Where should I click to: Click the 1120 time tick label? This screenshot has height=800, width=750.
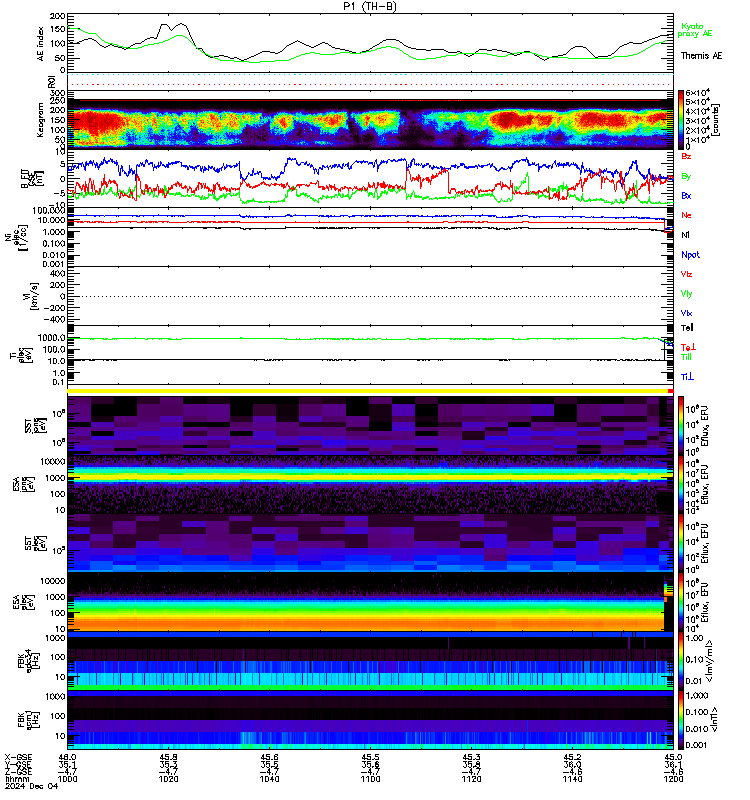click(471, 779)
